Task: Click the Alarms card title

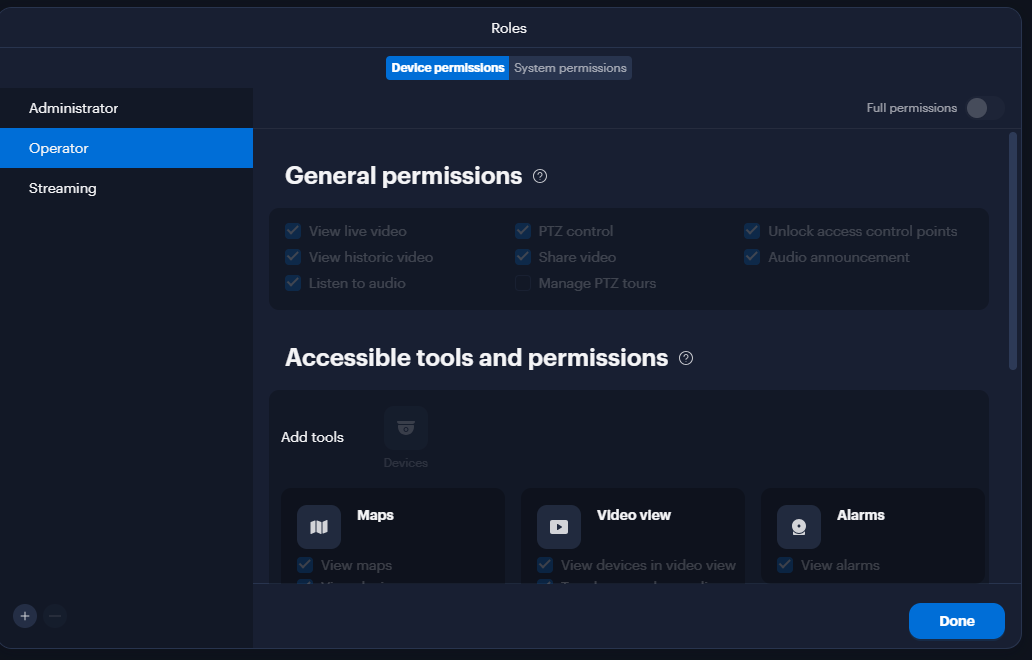Action: click(860, 515)
